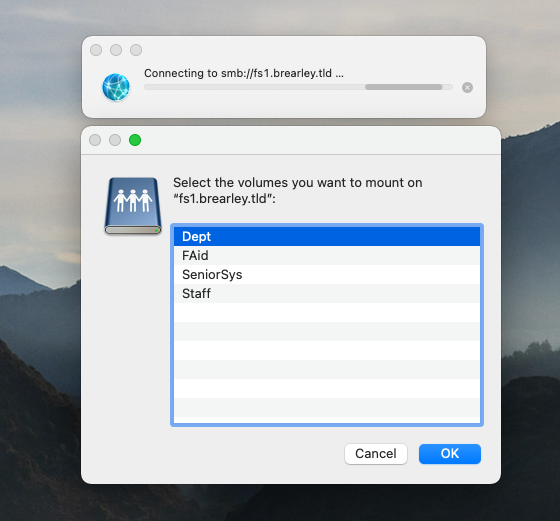Image resolution: width=560 pixels, height=521 pixels.
Task: Click the connection progress bar
Action: point(298,87)
